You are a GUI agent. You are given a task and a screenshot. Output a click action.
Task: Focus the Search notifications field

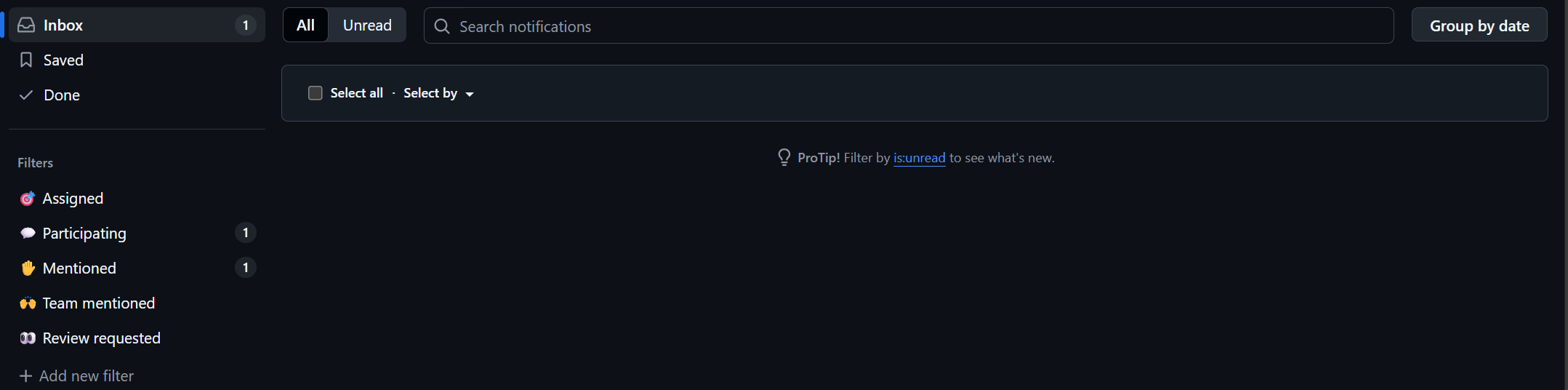(x=916, y=26)
